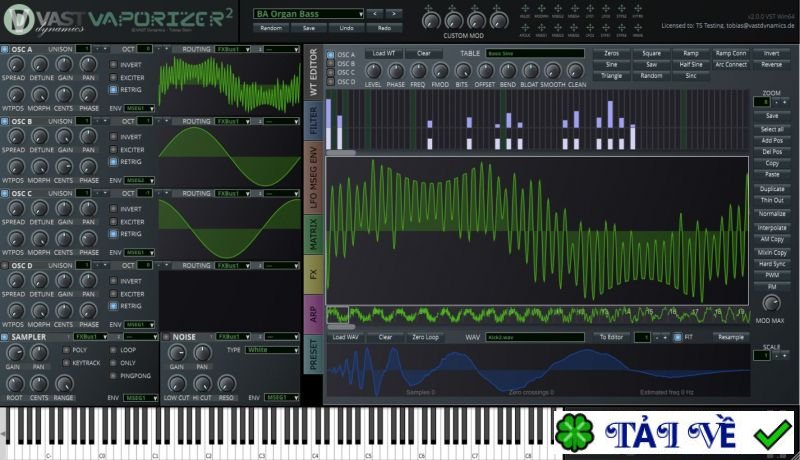
Task: Click the Resample button
Action: point(731,337)
